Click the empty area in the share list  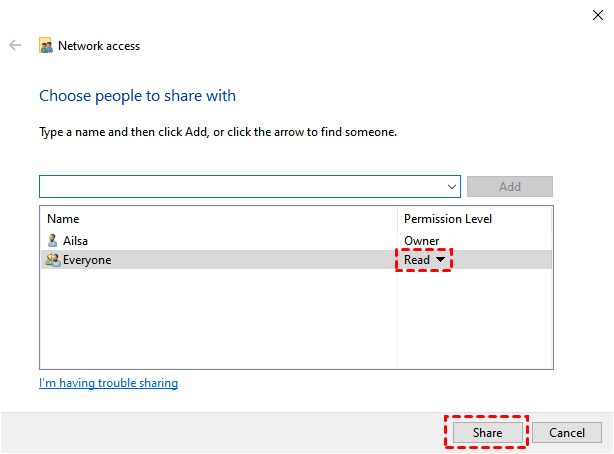pyautogui.click(x=218, y=320)
